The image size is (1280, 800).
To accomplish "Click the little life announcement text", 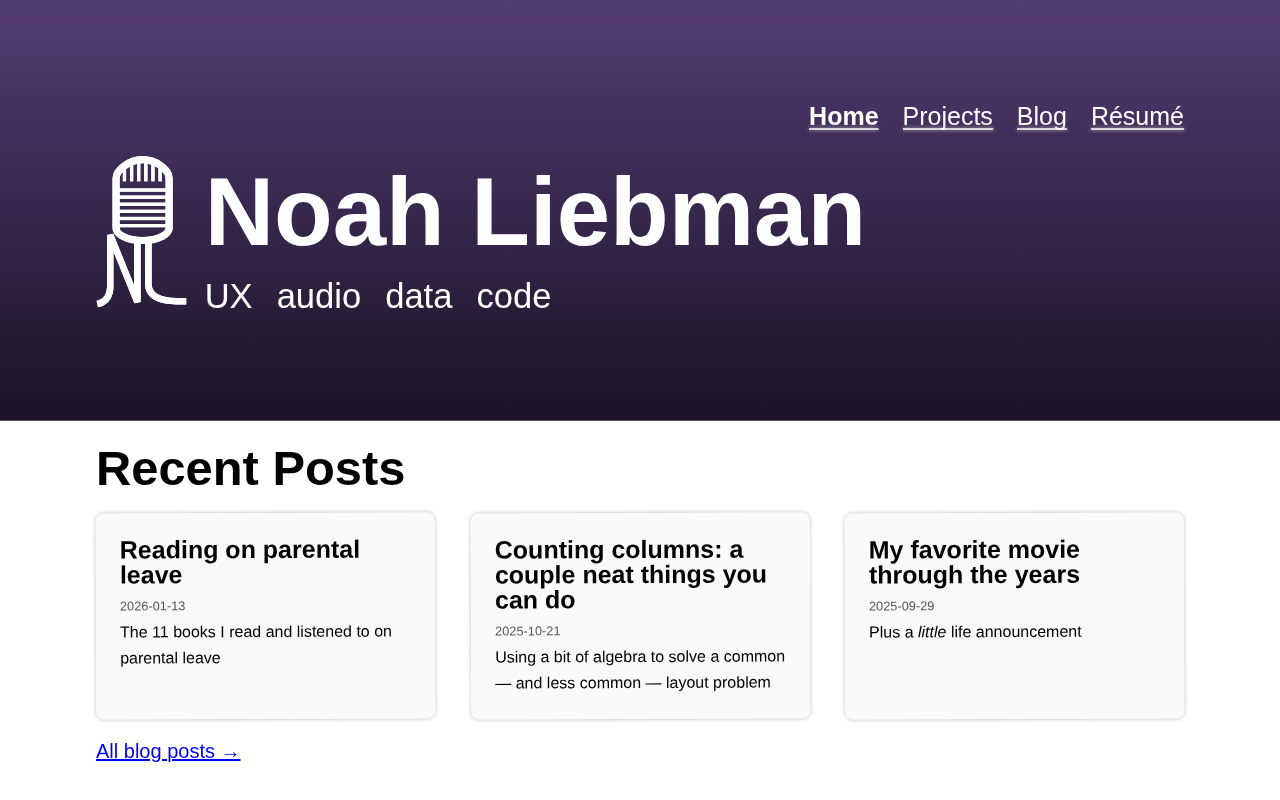I will click(975, 632).
